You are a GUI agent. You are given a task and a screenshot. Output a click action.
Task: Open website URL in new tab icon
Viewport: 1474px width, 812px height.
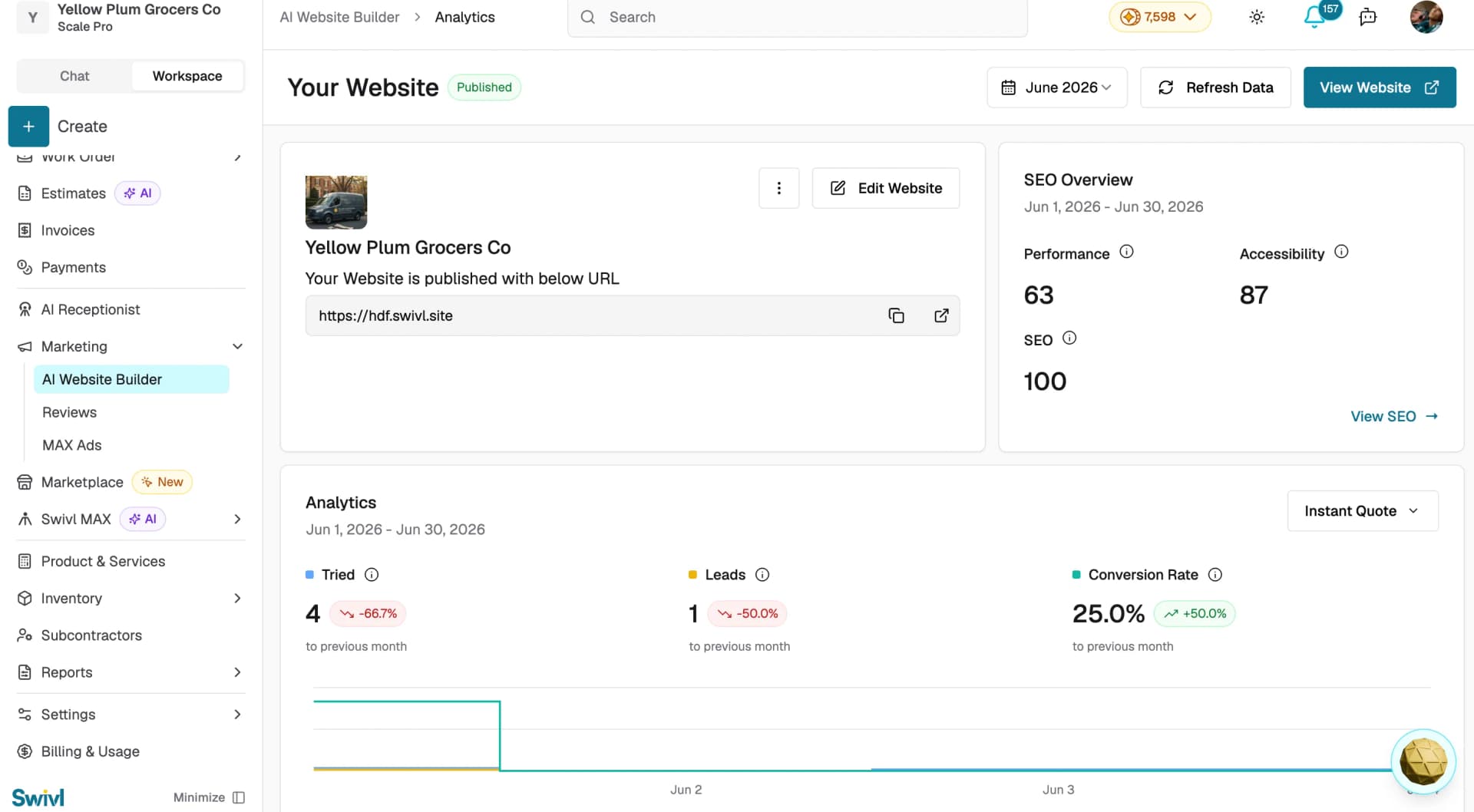tap(941, 315)
